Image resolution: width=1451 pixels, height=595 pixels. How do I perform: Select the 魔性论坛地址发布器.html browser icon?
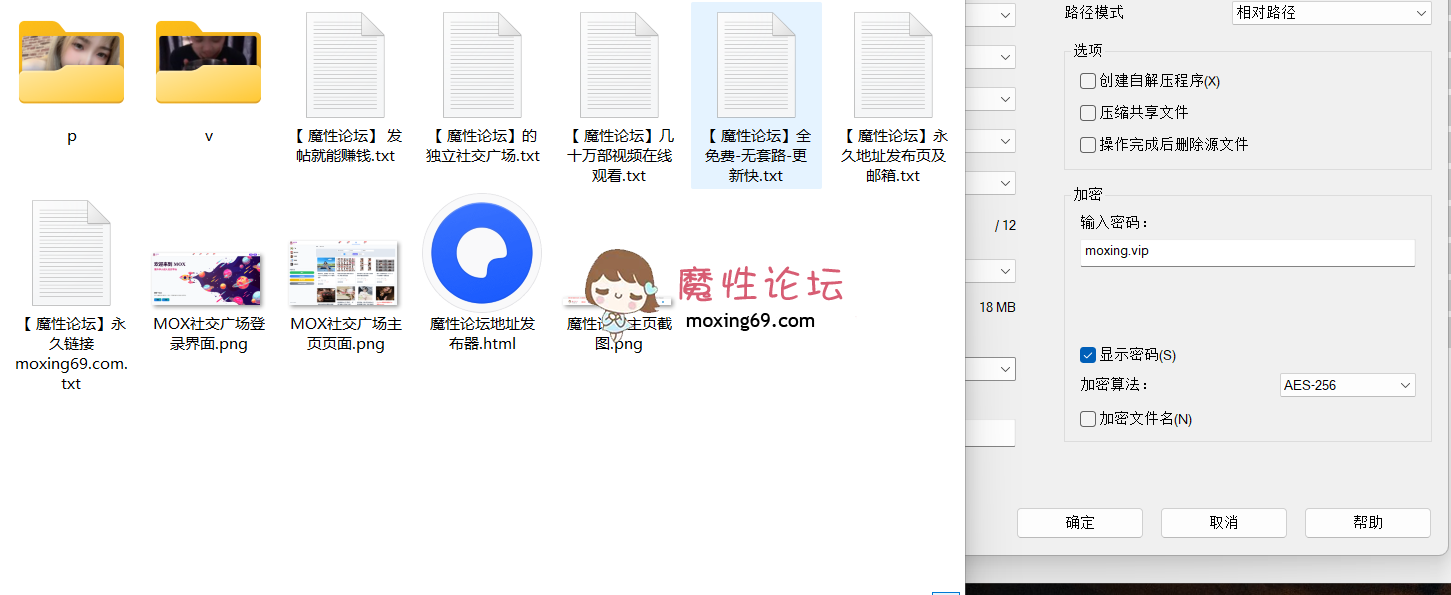click(482, 253)
